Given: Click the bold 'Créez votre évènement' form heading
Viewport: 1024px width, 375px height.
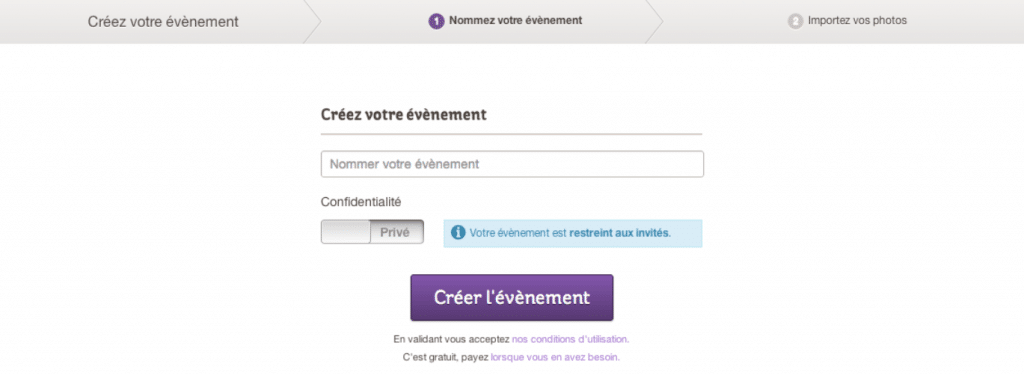Looking at the screenshot, I should pyautogui.click(x=404, y=115).
